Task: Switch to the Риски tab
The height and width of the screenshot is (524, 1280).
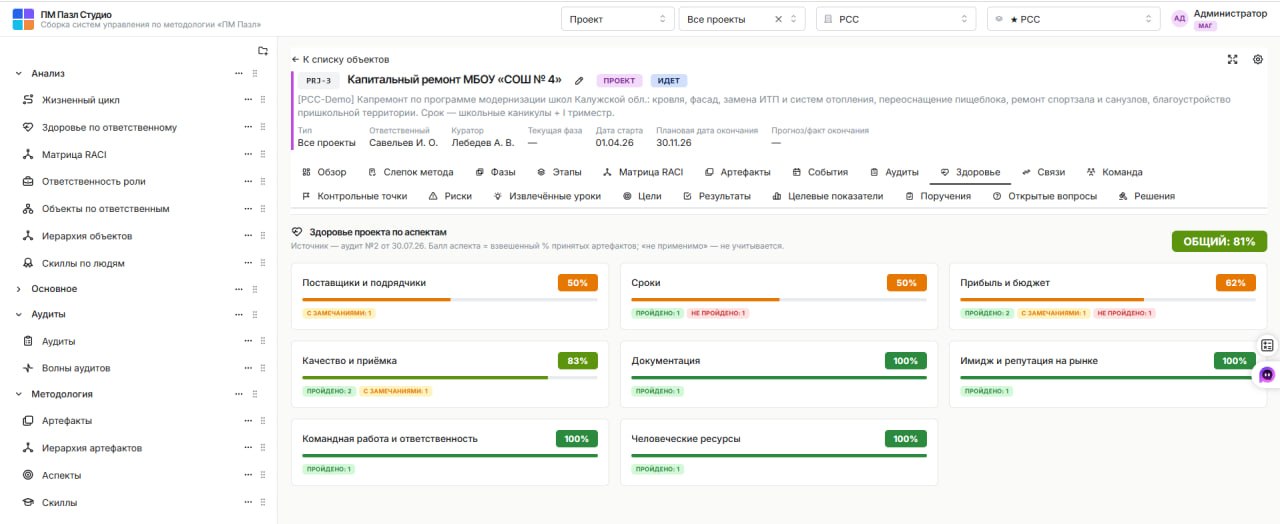Action: 450,196
